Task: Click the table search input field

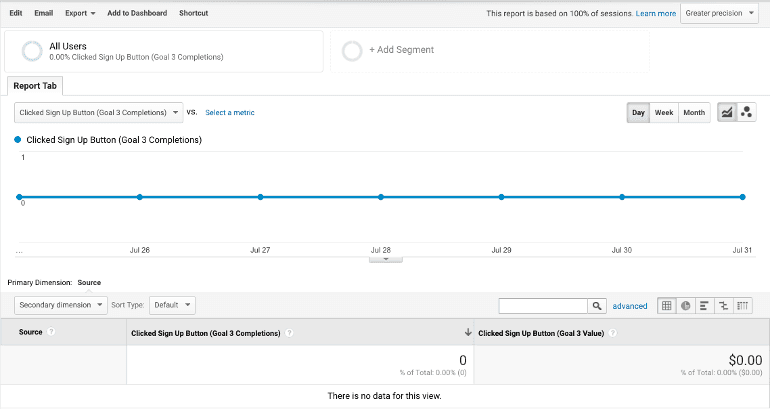Action: coord(543,306)
